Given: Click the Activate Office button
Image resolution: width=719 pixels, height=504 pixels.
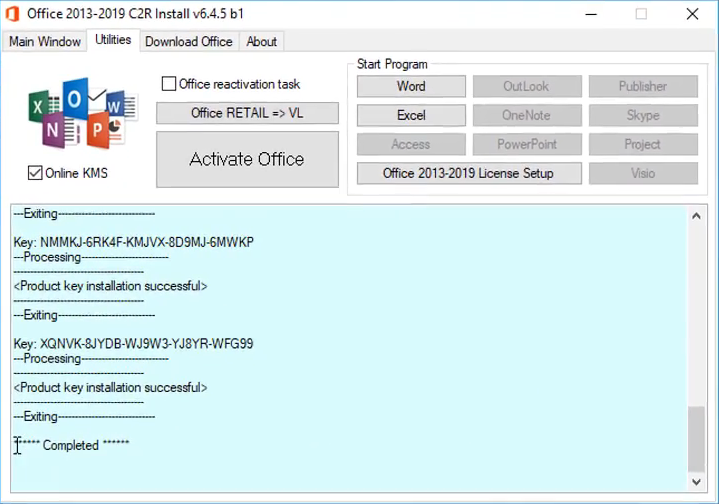Looking at the screenshot, I should point(247,159).
